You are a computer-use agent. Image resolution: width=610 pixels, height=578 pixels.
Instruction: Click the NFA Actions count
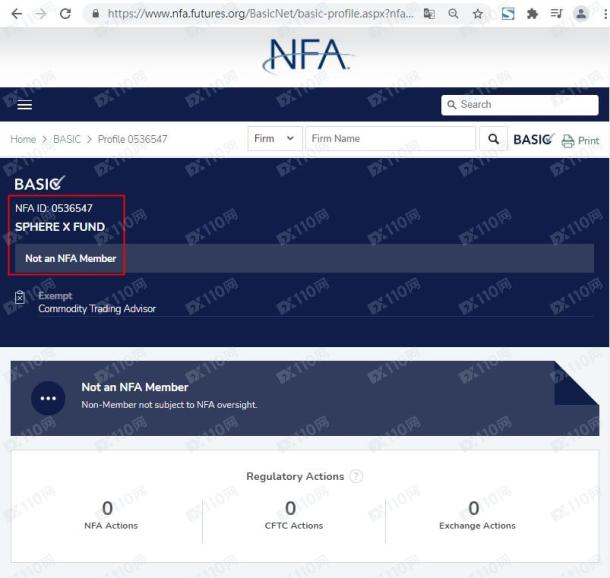point(107,508)
